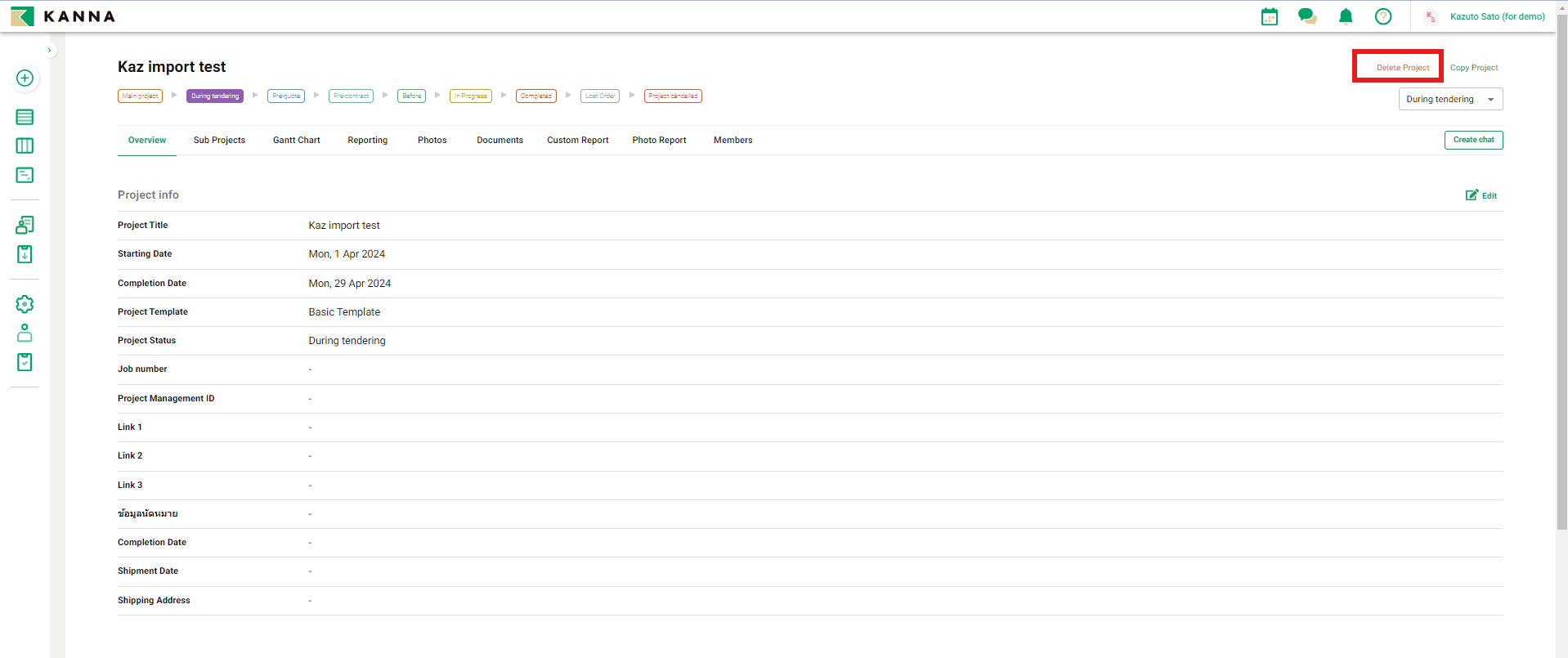Select the Completed status chip

pos(535,96)
